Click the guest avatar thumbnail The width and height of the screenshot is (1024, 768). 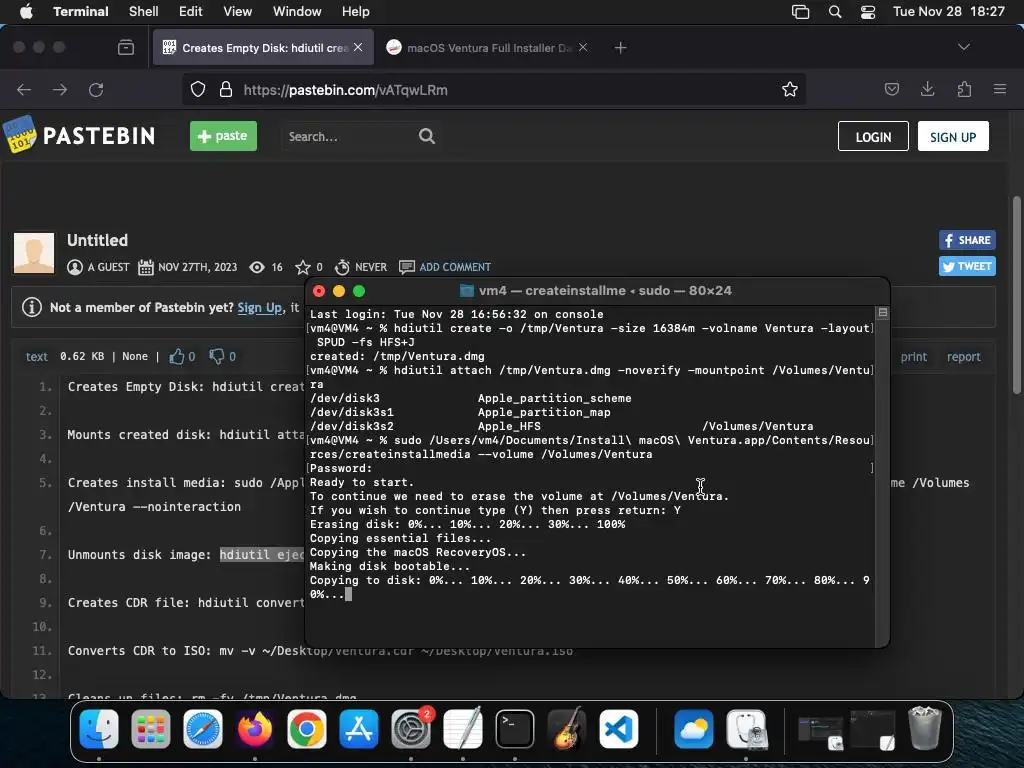coord(34,253)
